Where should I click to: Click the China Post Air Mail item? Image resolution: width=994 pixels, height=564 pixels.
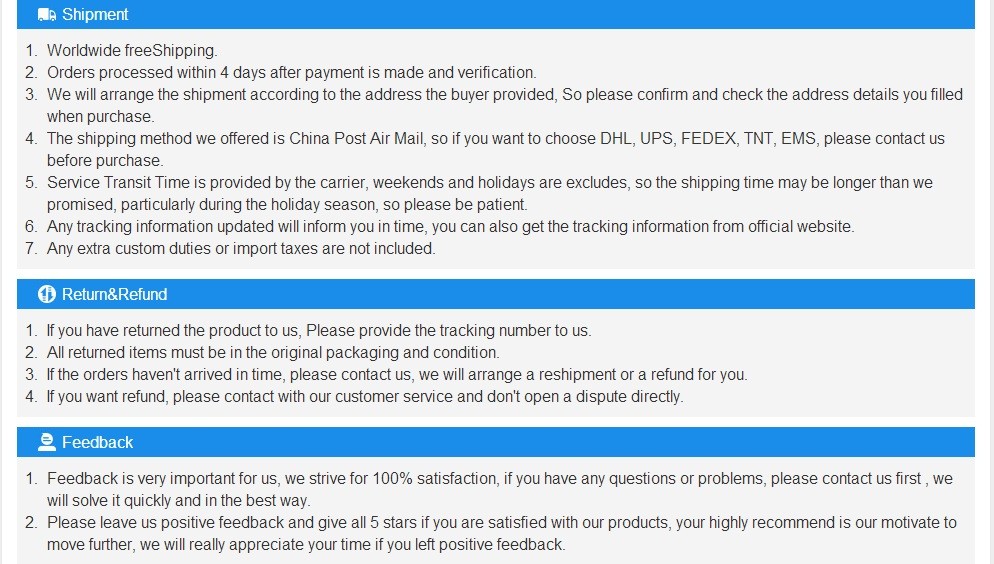coord(495,138)
